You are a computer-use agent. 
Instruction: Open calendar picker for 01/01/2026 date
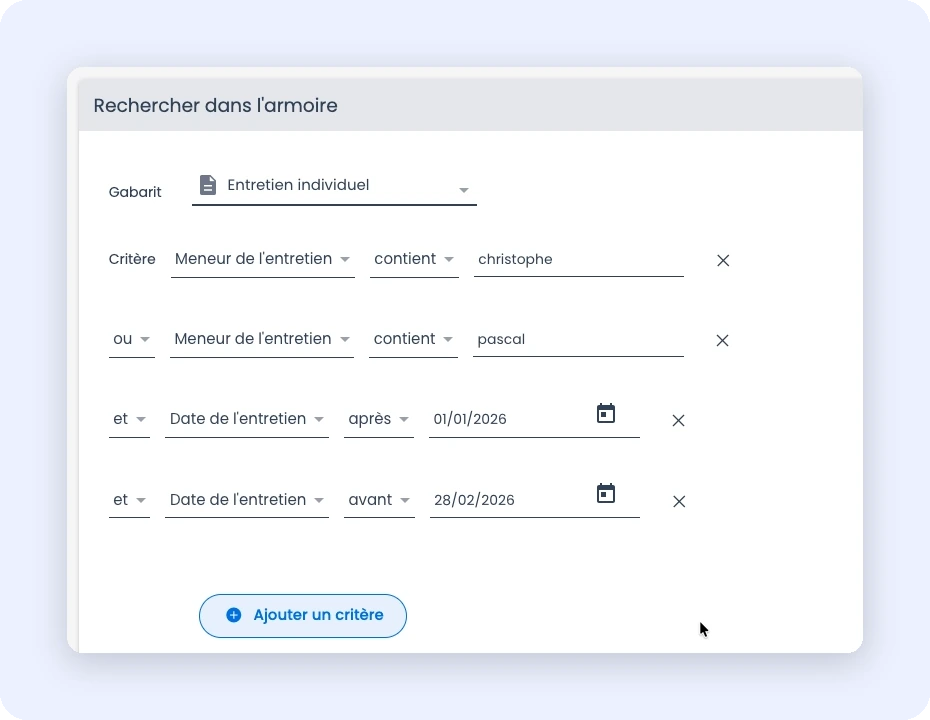click(x=606, y=413)
